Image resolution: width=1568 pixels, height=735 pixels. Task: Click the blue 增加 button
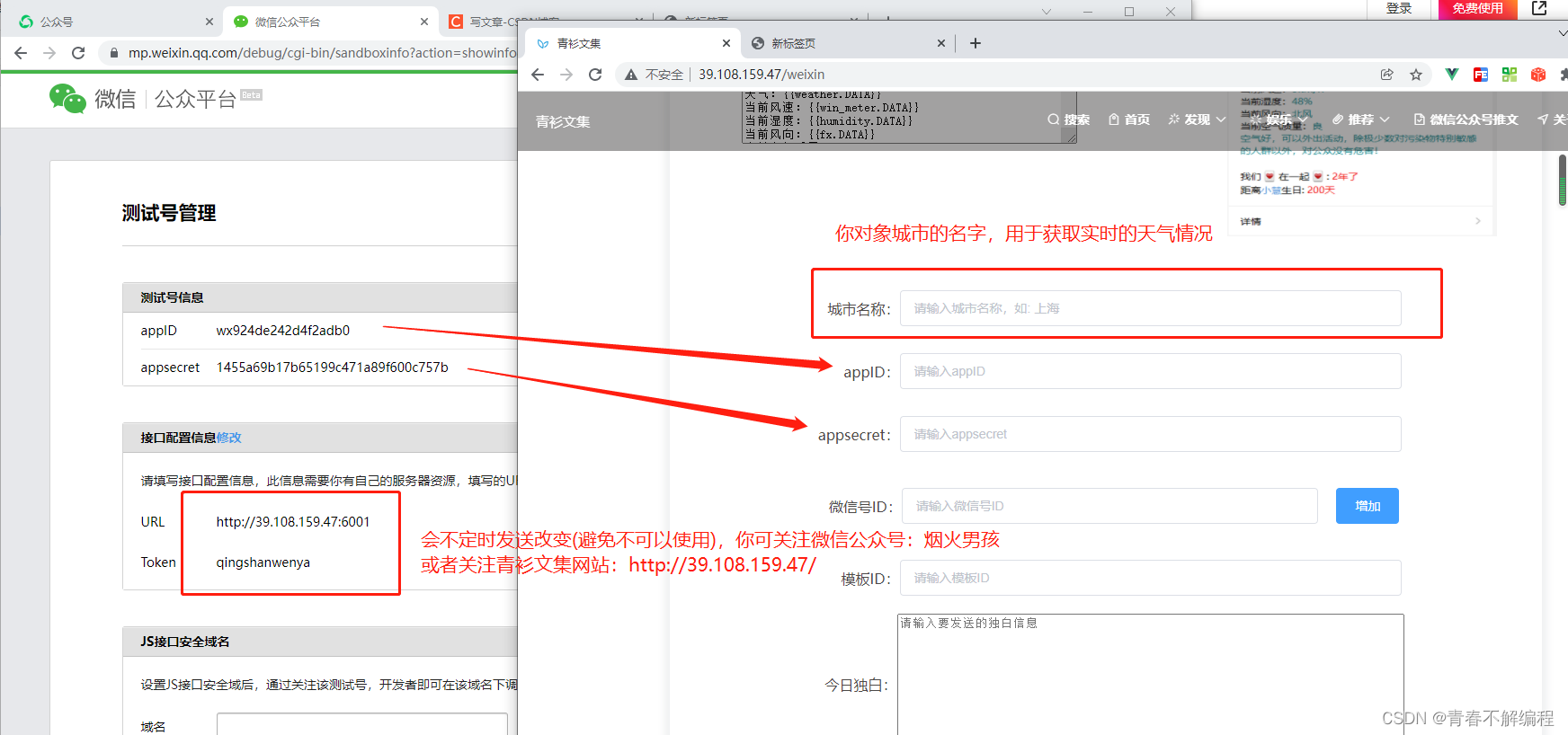pos(1368,506)
